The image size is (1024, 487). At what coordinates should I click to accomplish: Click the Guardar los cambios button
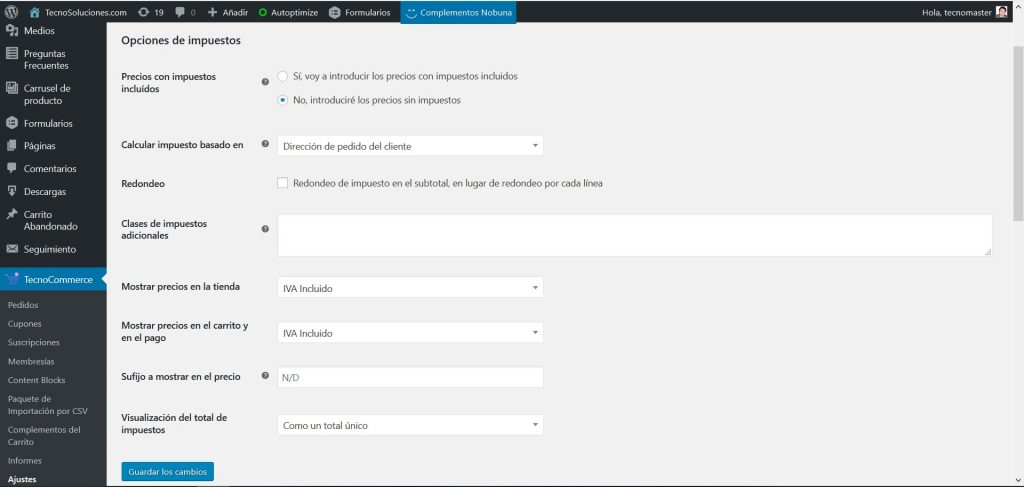(167, 471)
